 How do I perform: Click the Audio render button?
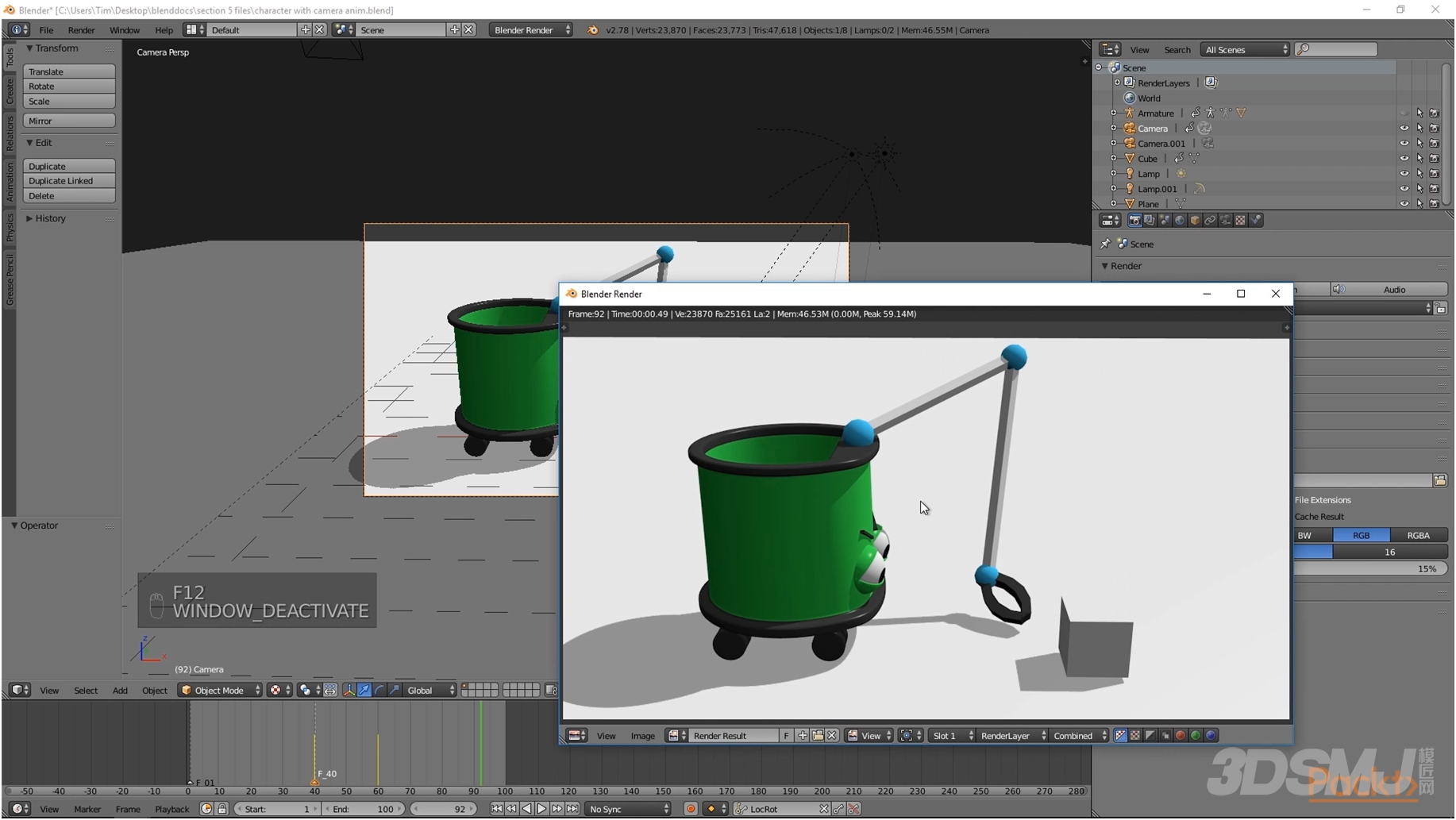(x=1389, y=290)
